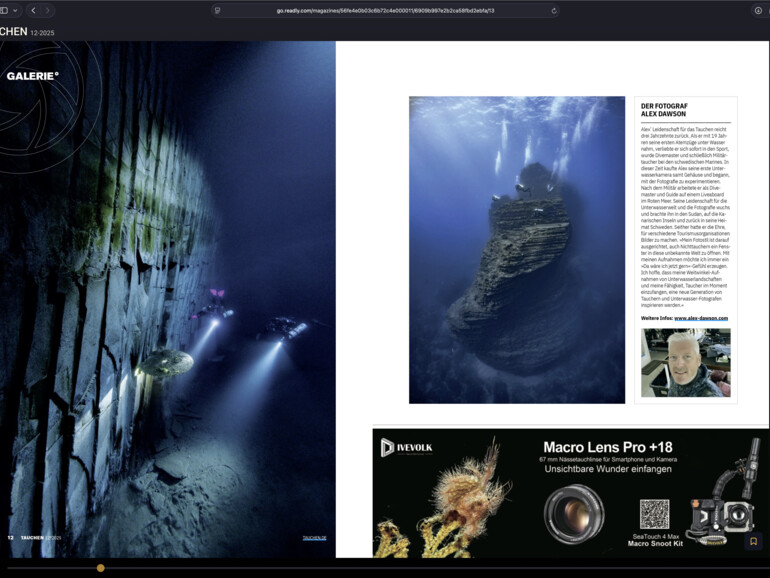Click the underwater rock formation photo
The width and height of the screenshot is (770, 578).
pyautogui.click(x=516, y=250)
